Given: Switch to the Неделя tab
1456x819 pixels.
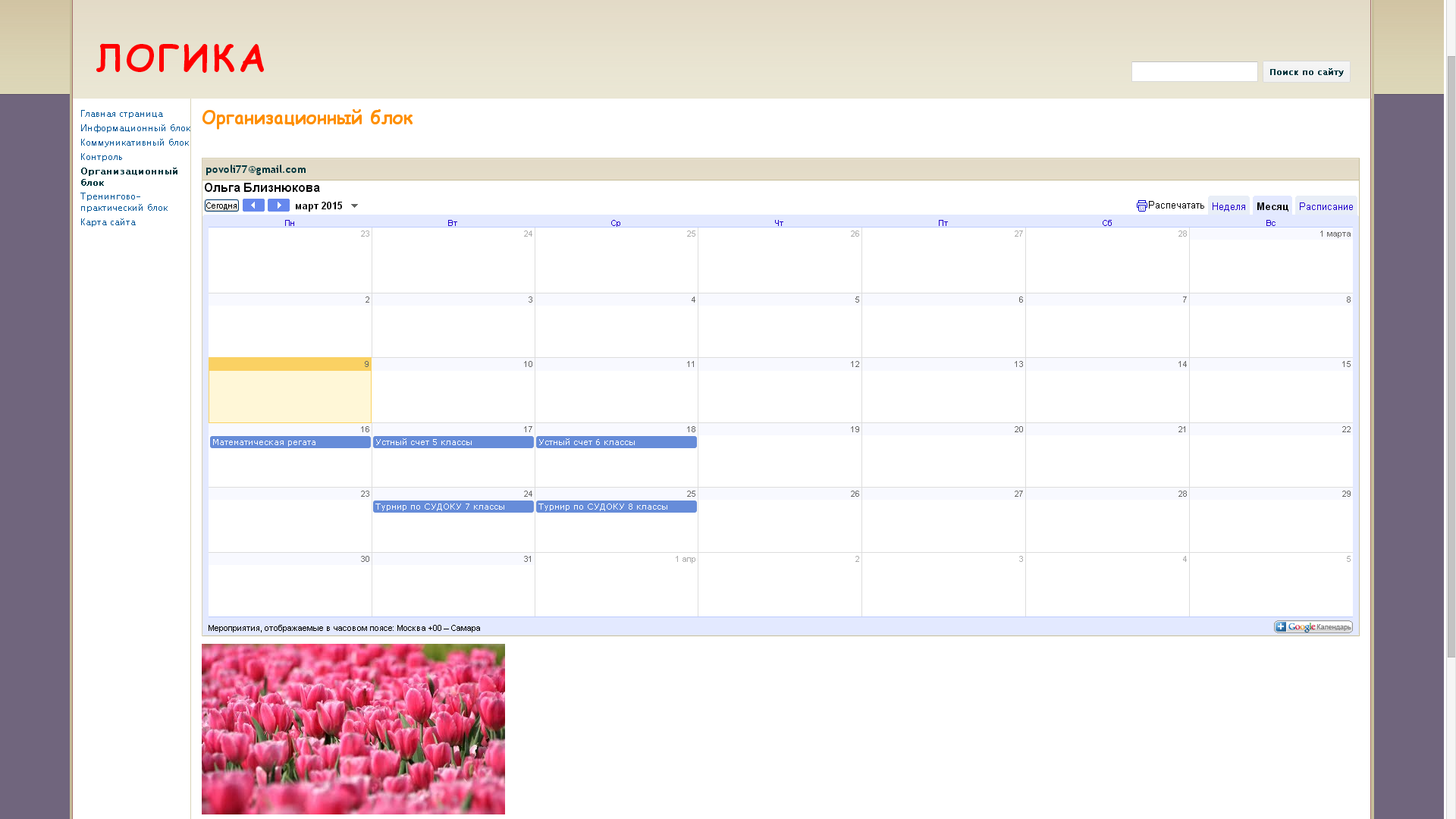Looking at the screenshot, I should click(x=1228, y=206).
